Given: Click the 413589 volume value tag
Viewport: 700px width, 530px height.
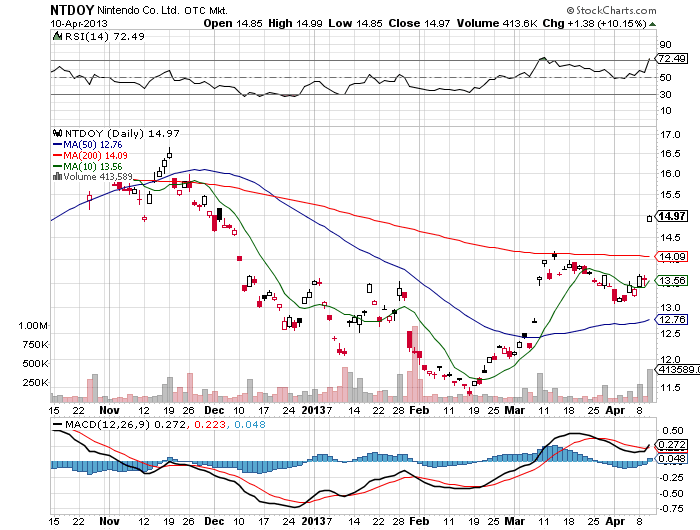Looking at the screenshot, I should pyautogui.click(x=676, y=369).
